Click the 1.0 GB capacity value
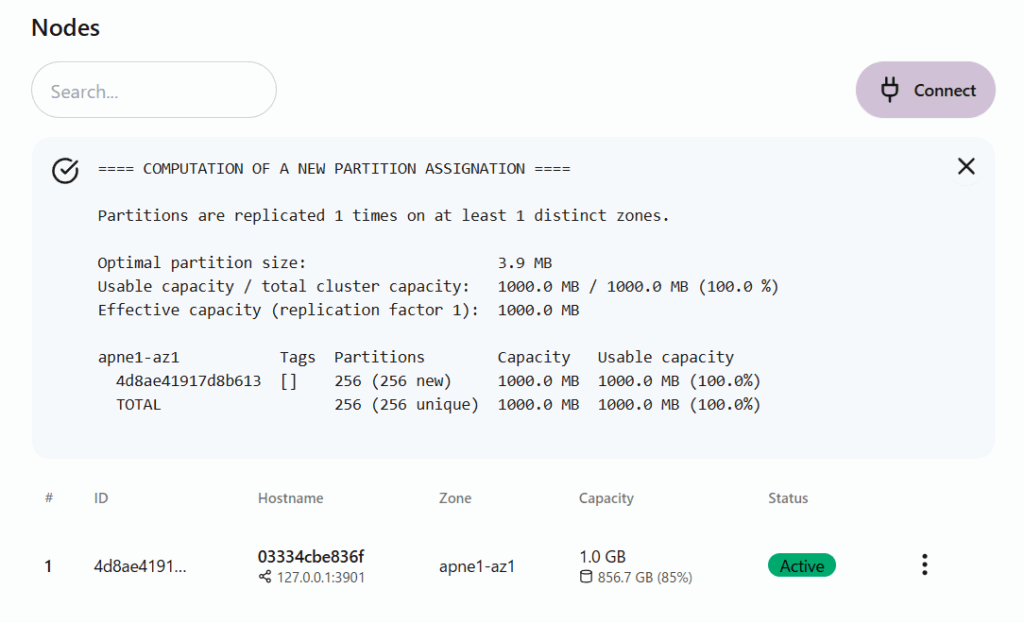This screenshot has width=1024, height=623. [x=602, y=556]
